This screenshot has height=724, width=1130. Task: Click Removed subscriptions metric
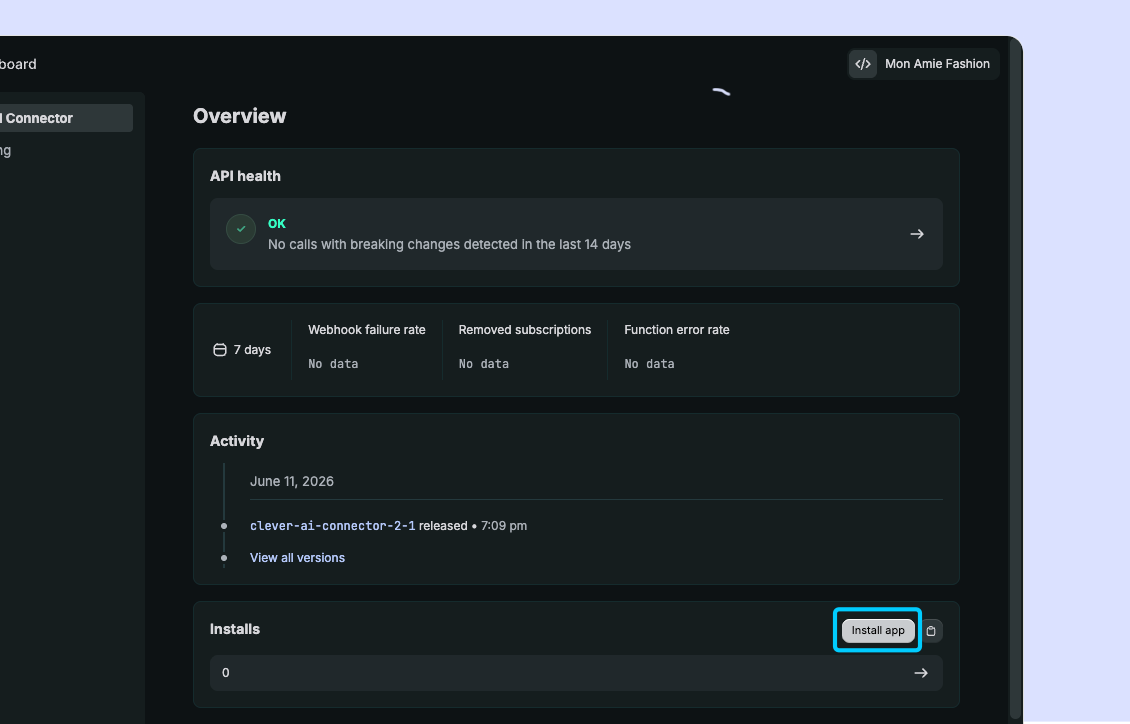click(x=525, y=347)
